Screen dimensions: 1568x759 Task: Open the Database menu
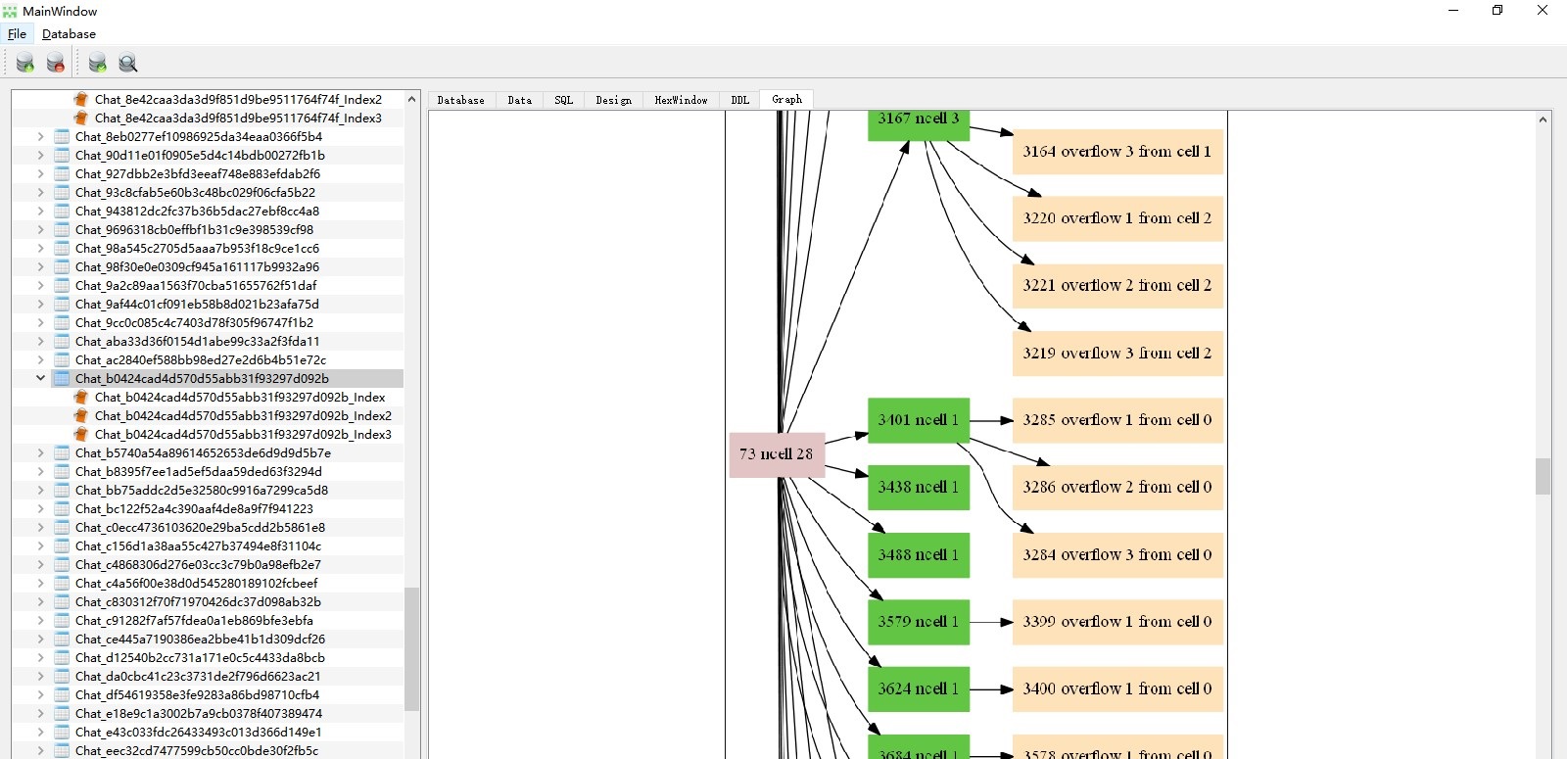click(69, 33)
